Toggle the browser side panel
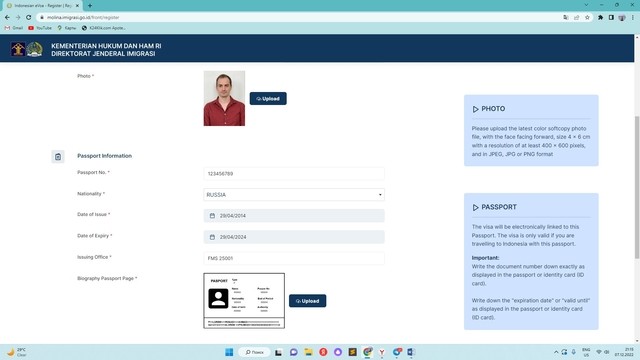The width and height of the screenshot is (640, 360). point(611,18)
